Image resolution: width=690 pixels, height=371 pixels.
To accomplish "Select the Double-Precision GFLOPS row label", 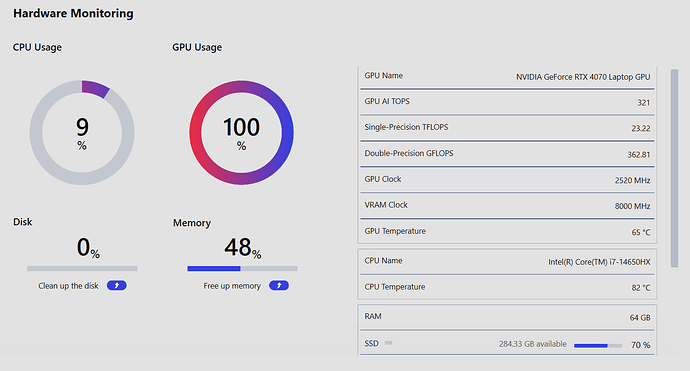I will click(409, 153).
